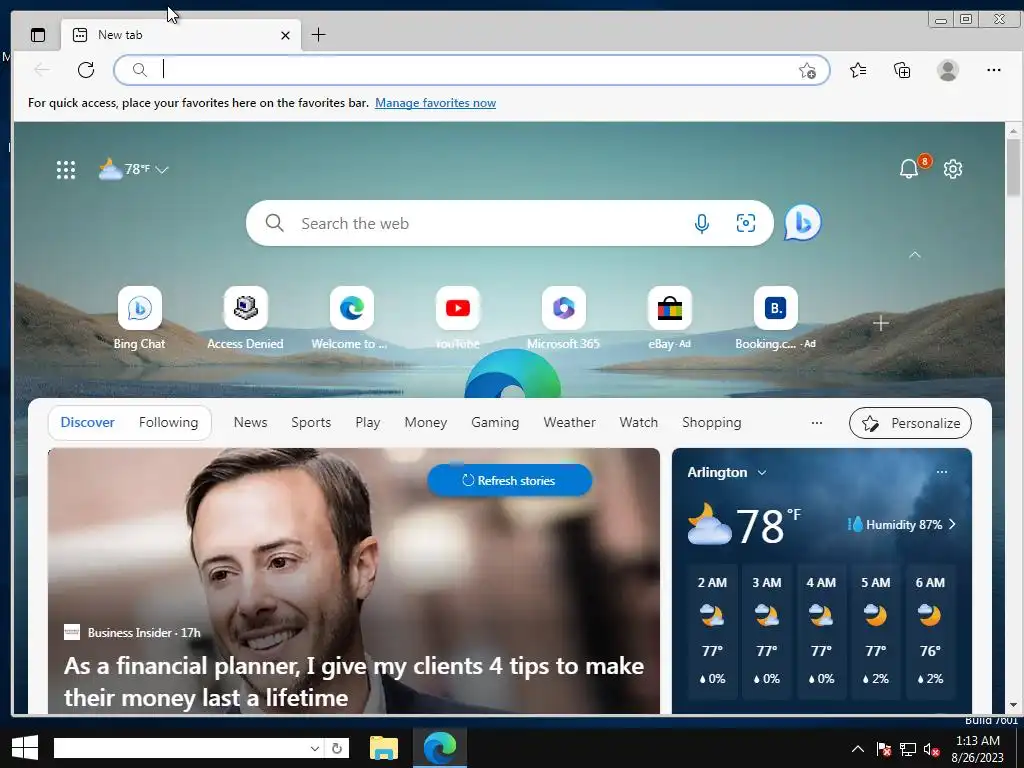
Task: Open the Weather category
Action: (569, 423)
